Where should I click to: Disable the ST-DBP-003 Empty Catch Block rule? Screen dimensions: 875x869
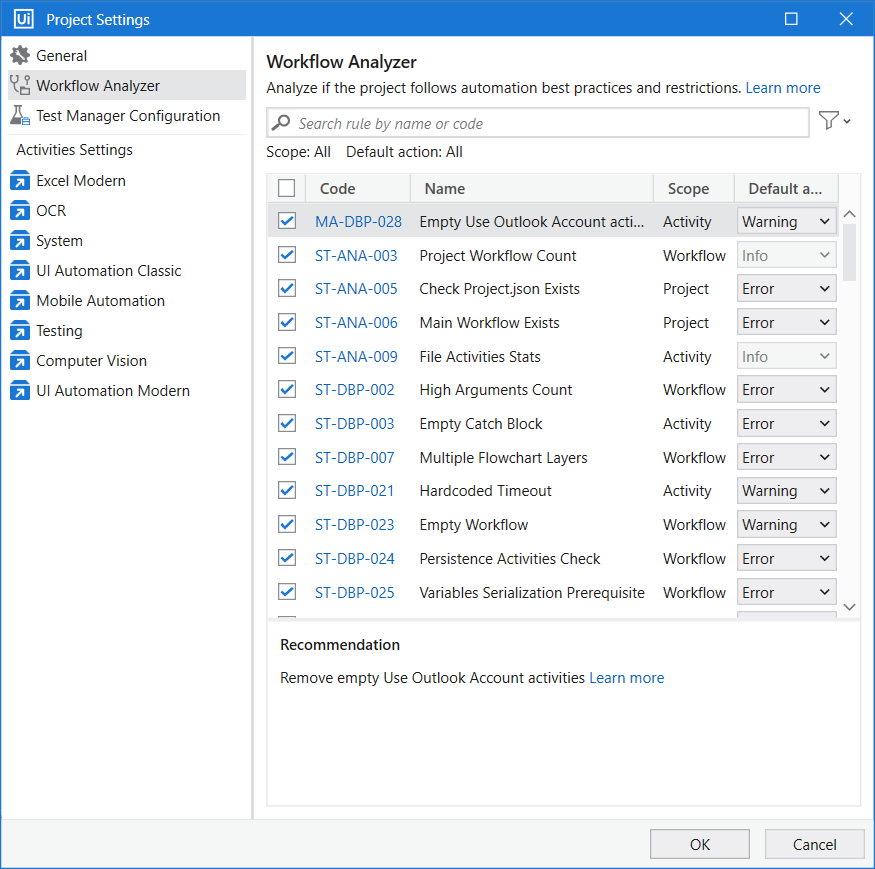tap(287, 424)
